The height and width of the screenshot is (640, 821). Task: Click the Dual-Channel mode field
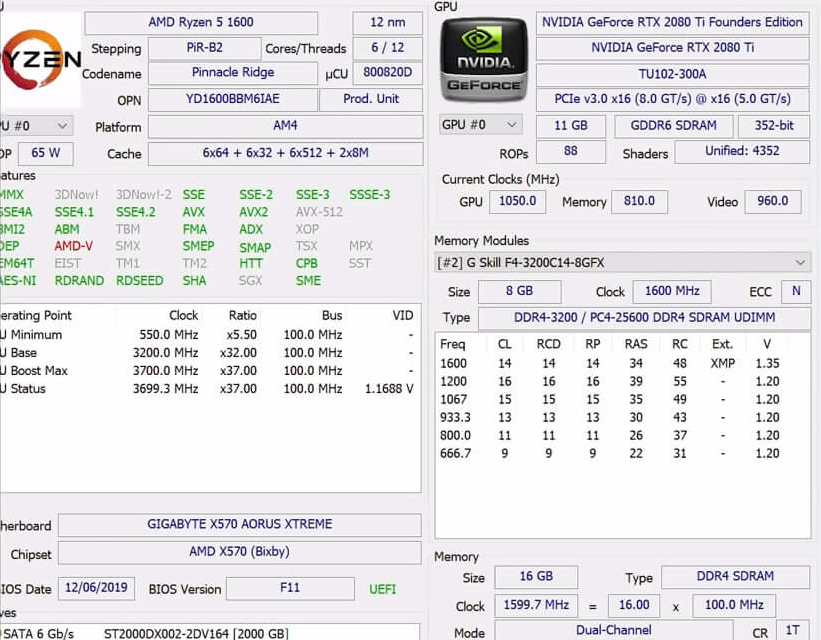tap(614, 631)
